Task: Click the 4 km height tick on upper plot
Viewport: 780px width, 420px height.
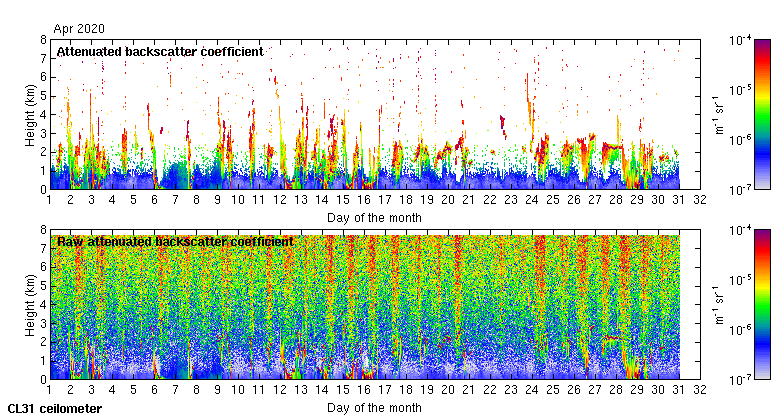Action: 43,114
